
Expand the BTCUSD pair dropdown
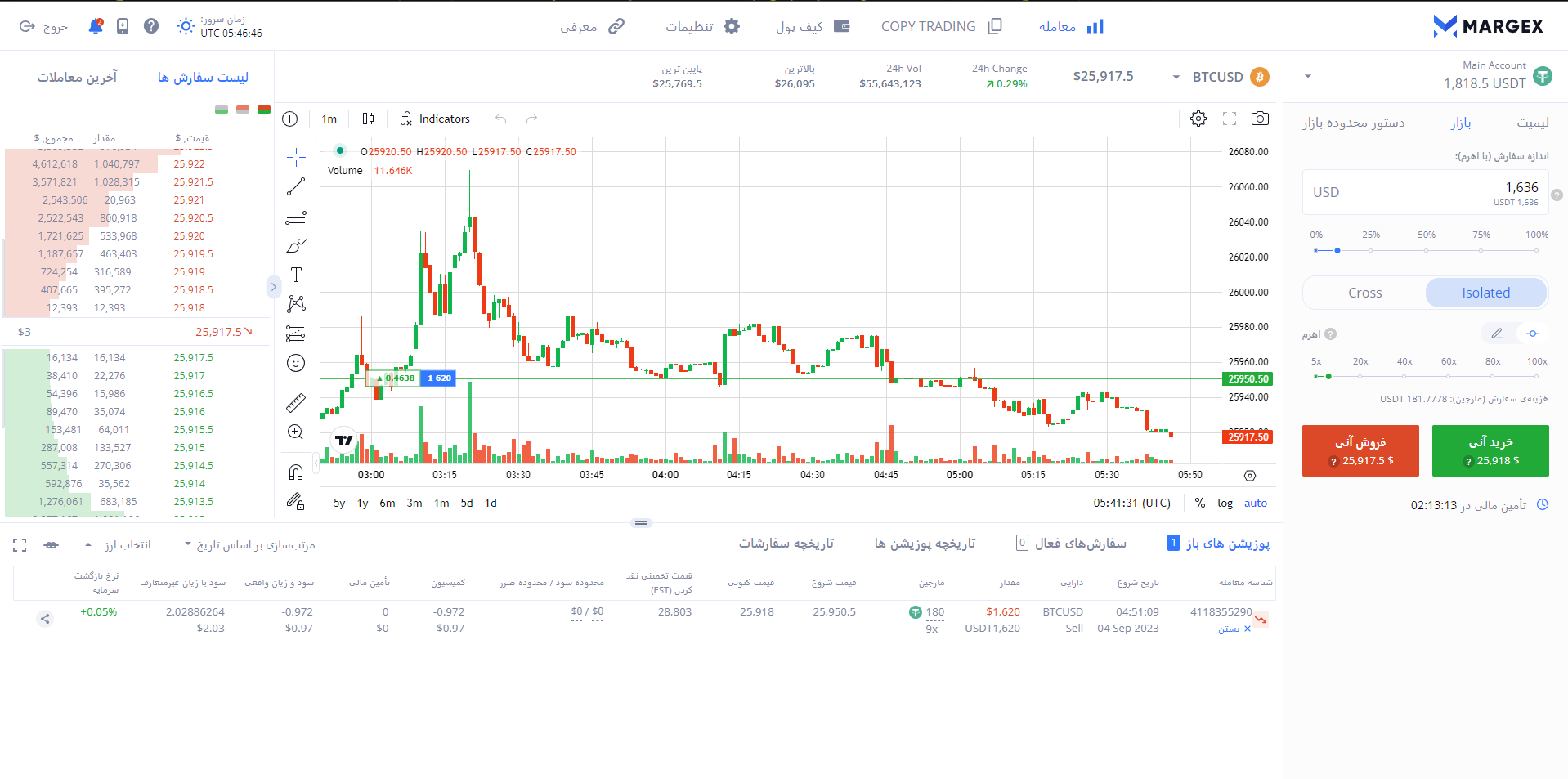pyautogui.click(x=1176, y=77)
